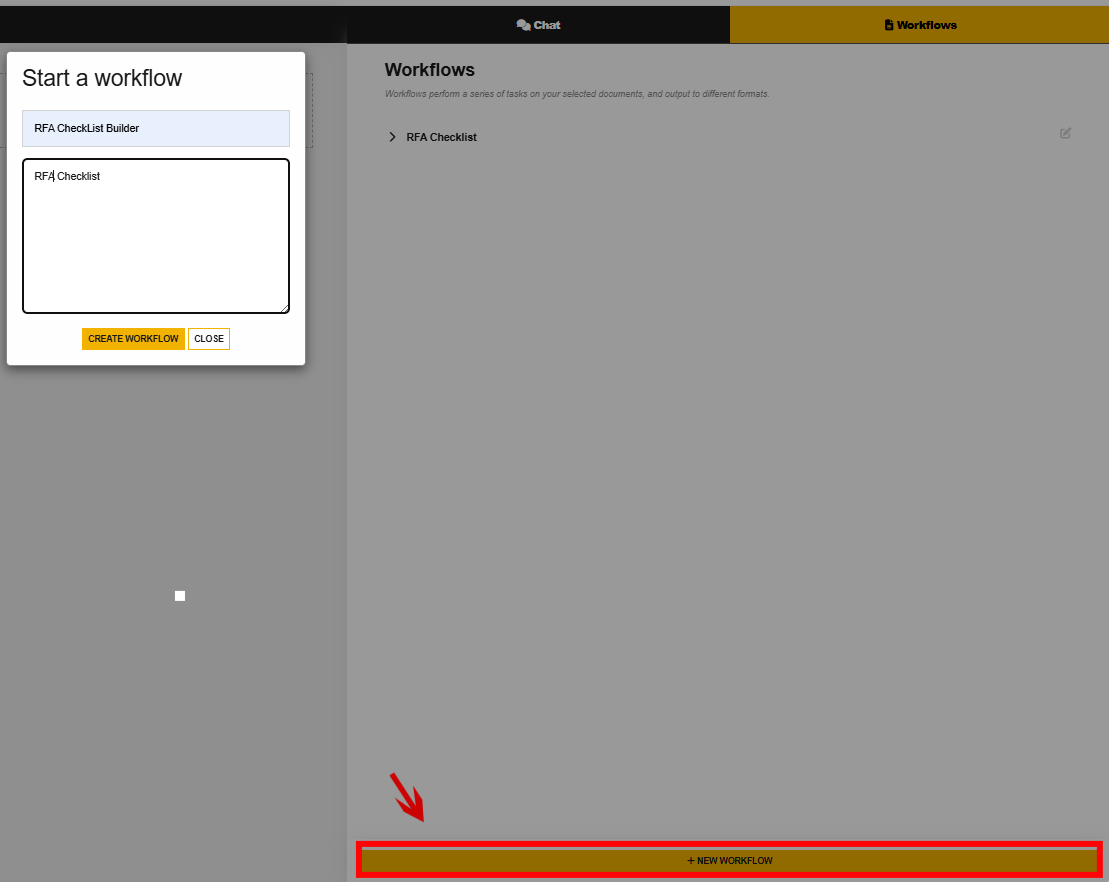1109x882 pixels.
Task: Click the 'Workflows' page heading
Action: (x=429, y=70)
